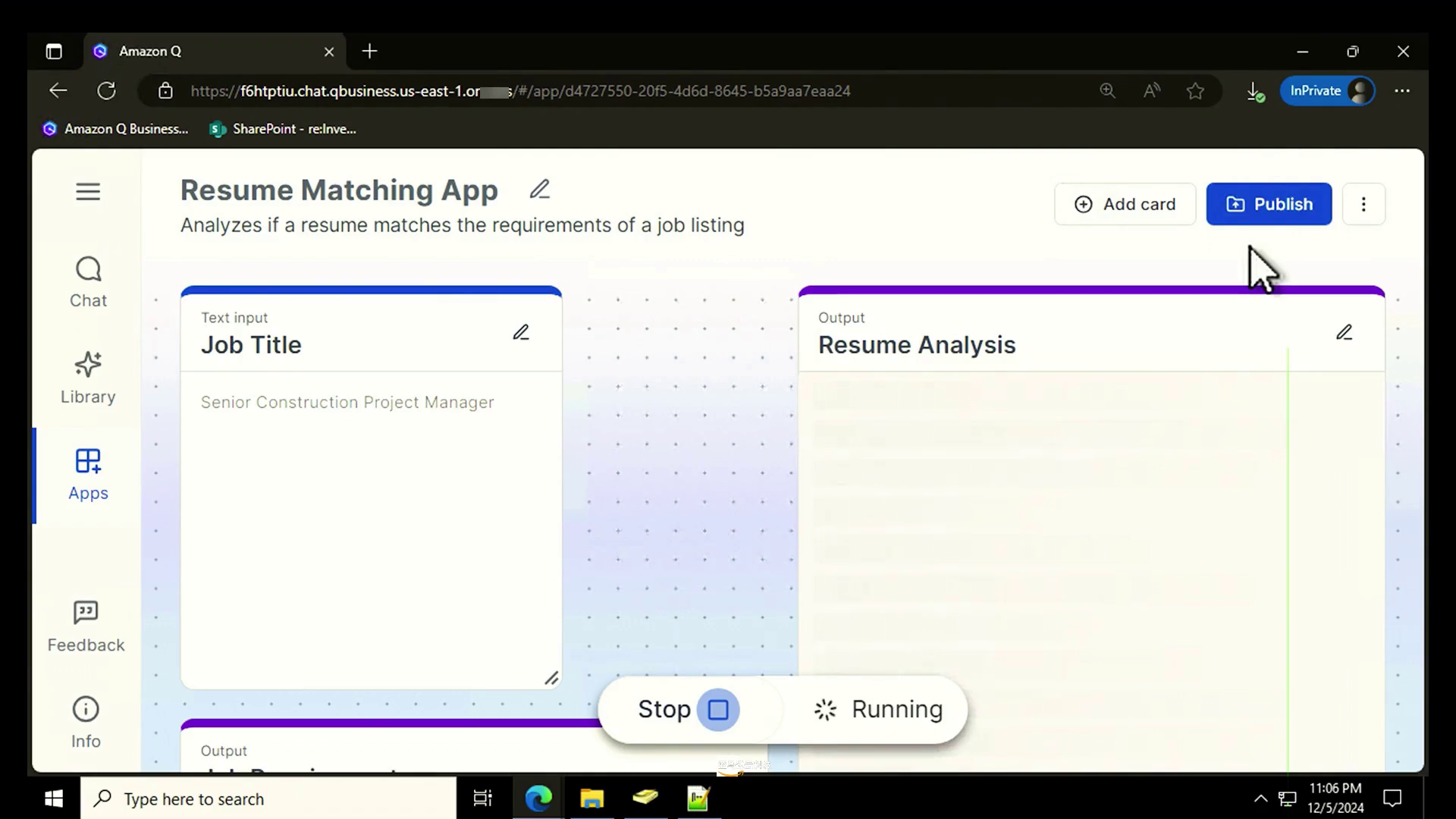Click the Add card button
This screenshot has height=819, width=1456.
1125,204
